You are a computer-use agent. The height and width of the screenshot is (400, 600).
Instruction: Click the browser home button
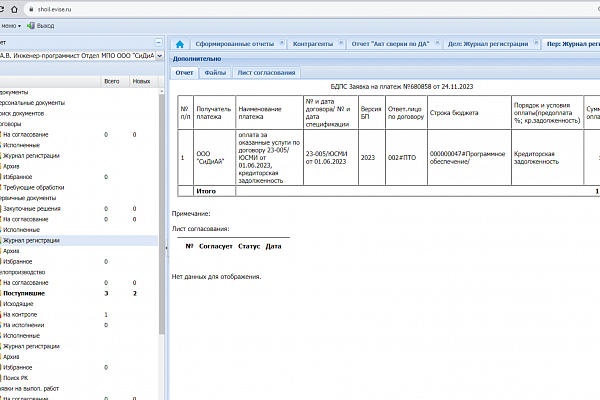click(14, 9)
